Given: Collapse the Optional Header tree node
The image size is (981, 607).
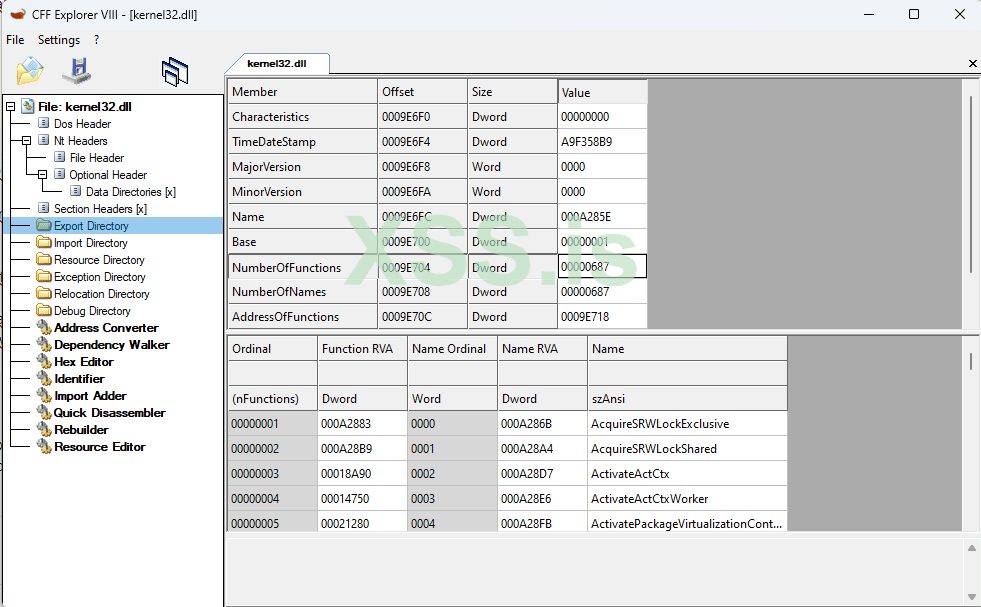Looking at the screenshot, I should (43, 175).
